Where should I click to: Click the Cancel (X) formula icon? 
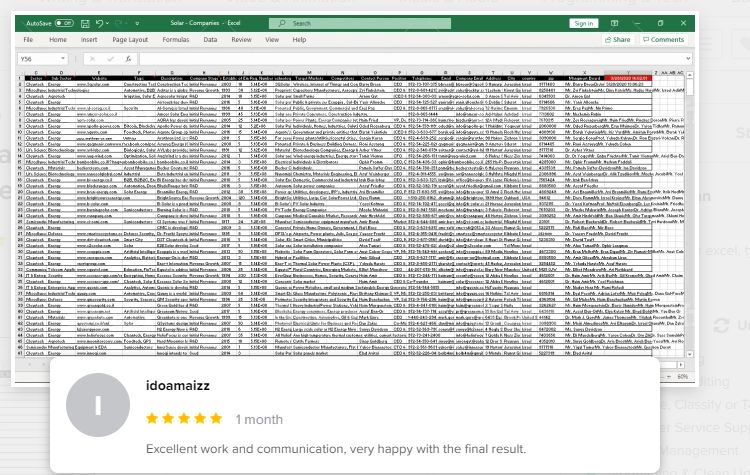point(92,59)
